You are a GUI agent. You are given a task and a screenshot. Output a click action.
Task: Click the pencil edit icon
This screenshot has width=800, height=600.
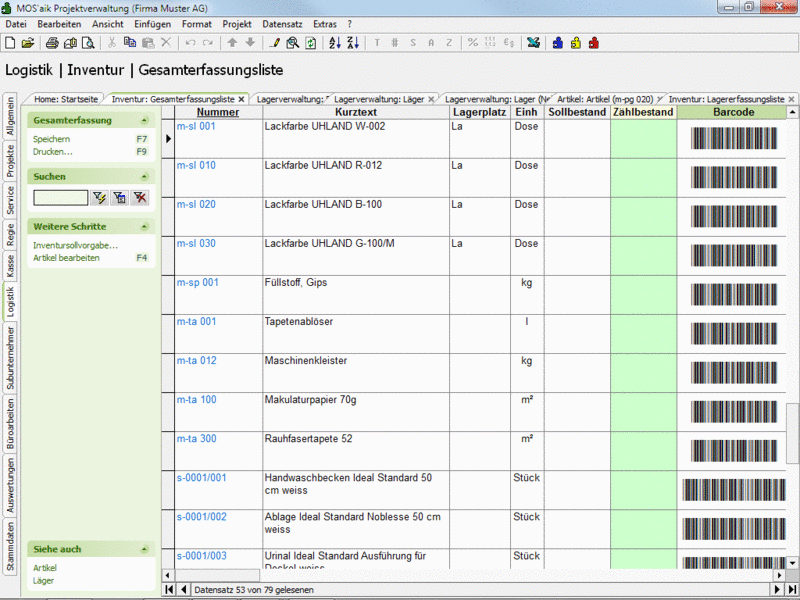pyautogui.click(x=274, y=43)
